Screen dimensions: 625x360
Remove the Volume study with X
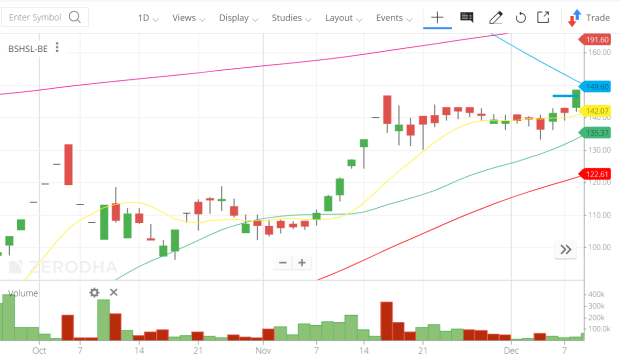click(114, 292)
